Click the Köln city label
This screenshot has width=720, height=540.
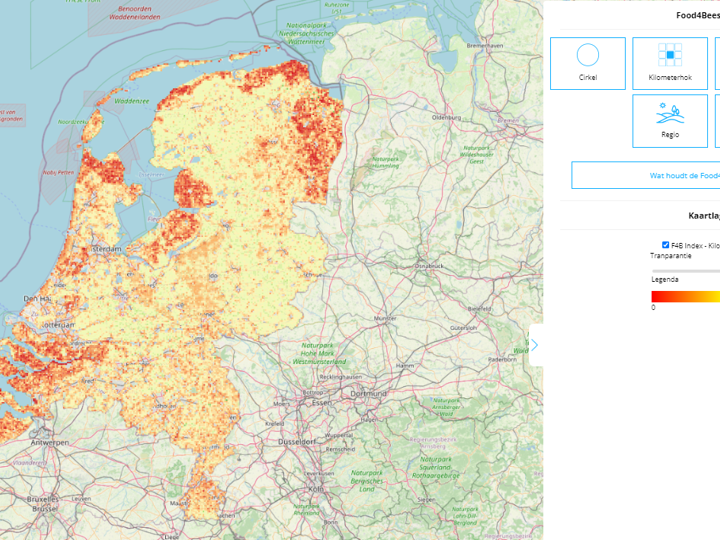click(x=317, y=488)
